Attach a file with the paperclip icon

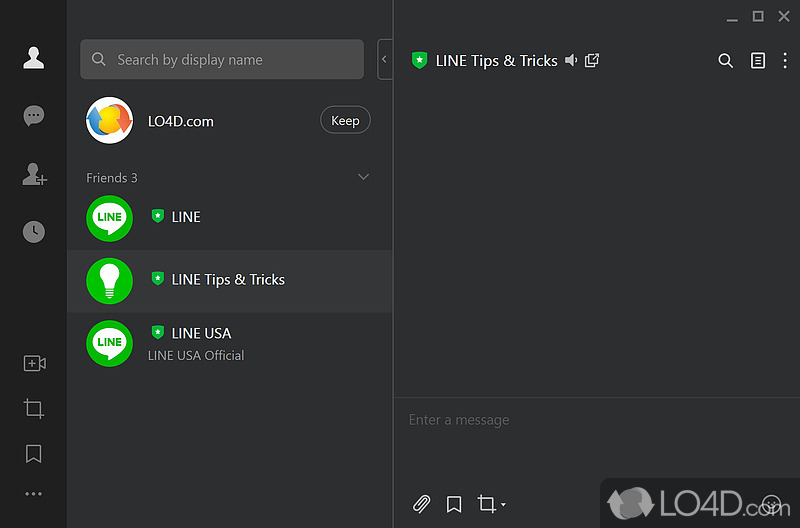click(422, 504)
